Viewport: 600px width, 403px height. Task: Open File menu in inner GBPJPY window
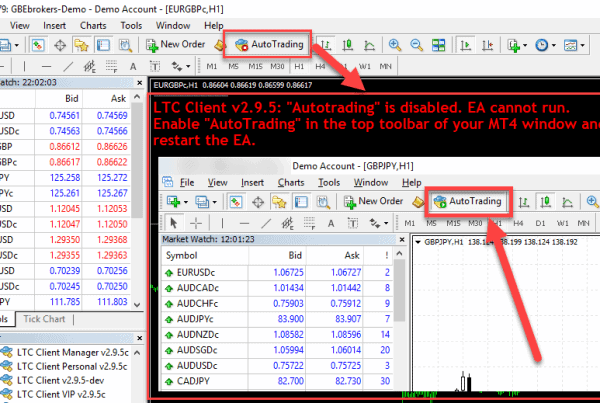pos(187,183)
